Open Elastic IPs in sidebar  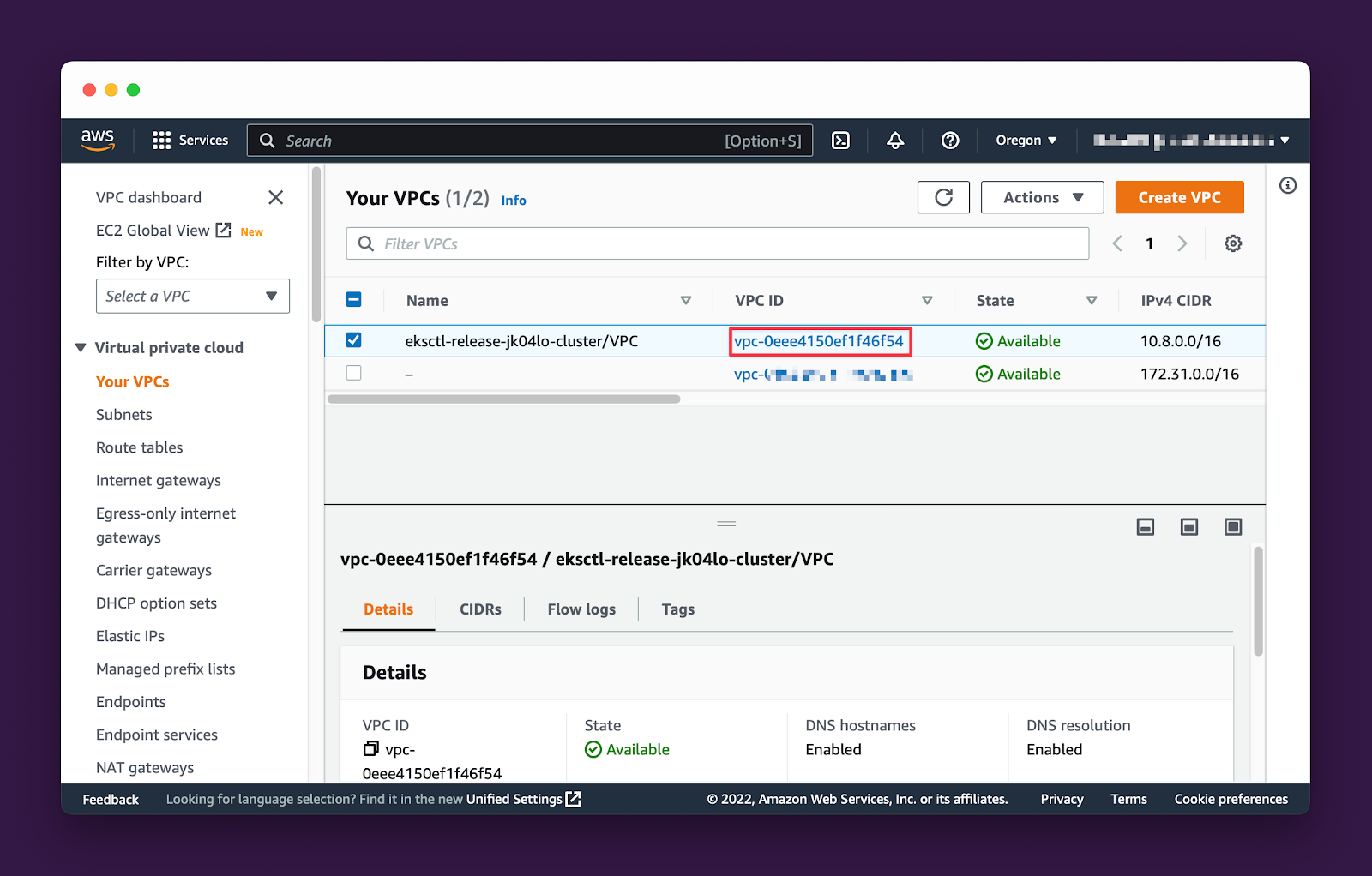[x=130, y=636]
